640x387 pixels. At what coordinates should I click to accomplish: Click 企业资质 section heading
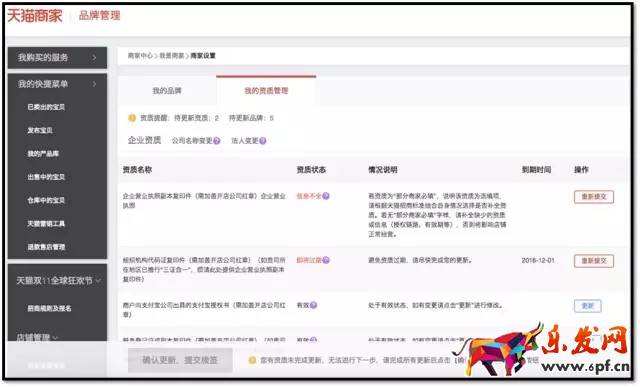[x=144, y=140]
